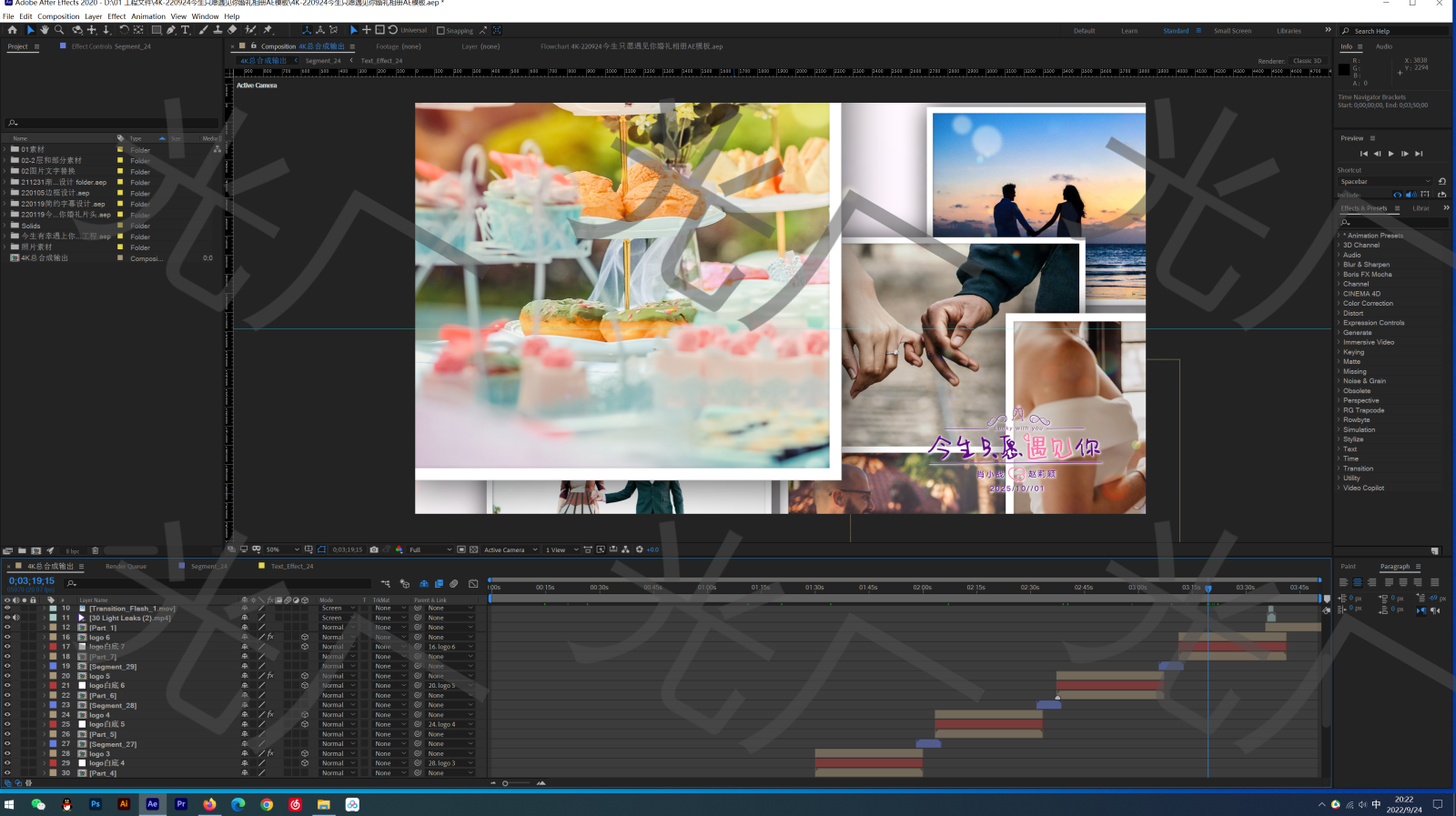Switch to the Render Queue tab
Image resolution: width=1456 pixels, height=816 pixels.
pos(126,567)
